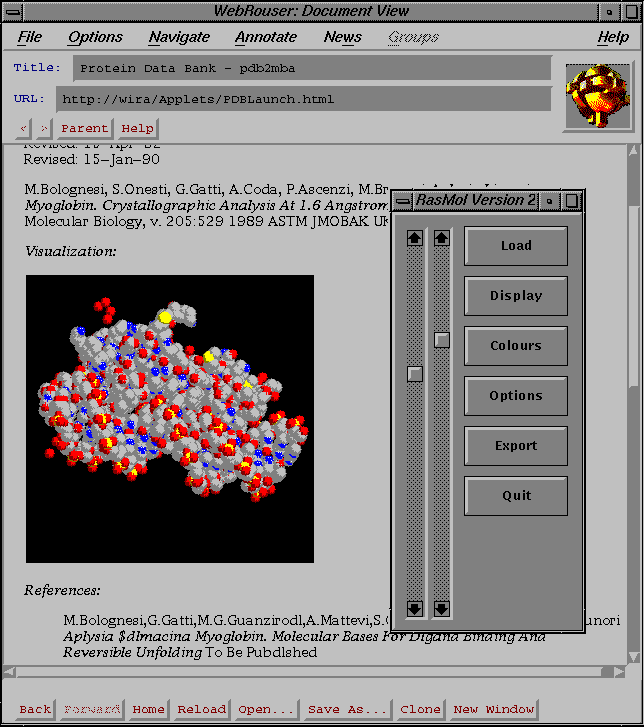Click the URL text field

click(x=304, y=100)
